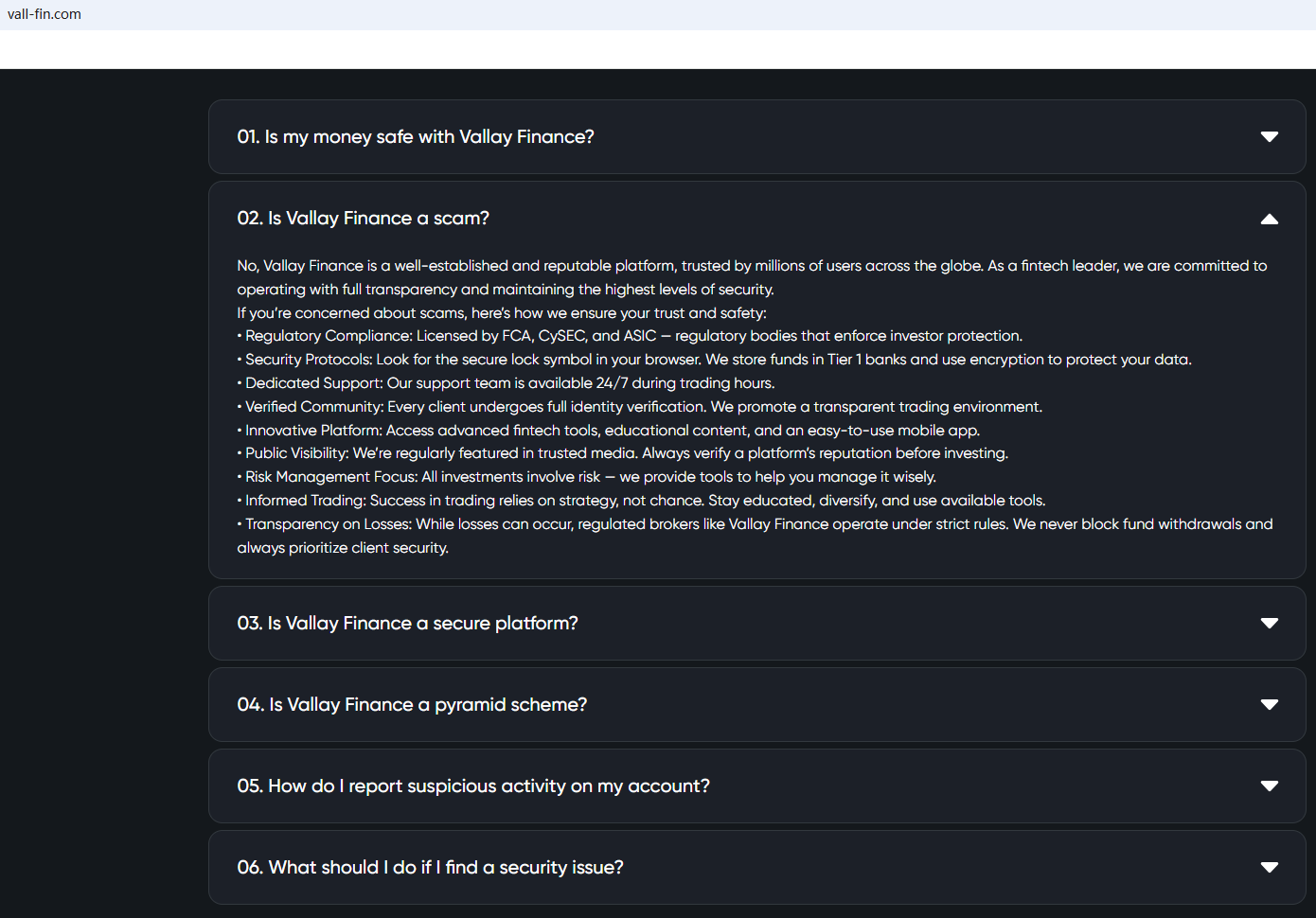This screenshot has width=1316, height=918.
Task: Show the answer for reporting suspicious activity
Action: [x=473, y=786]
